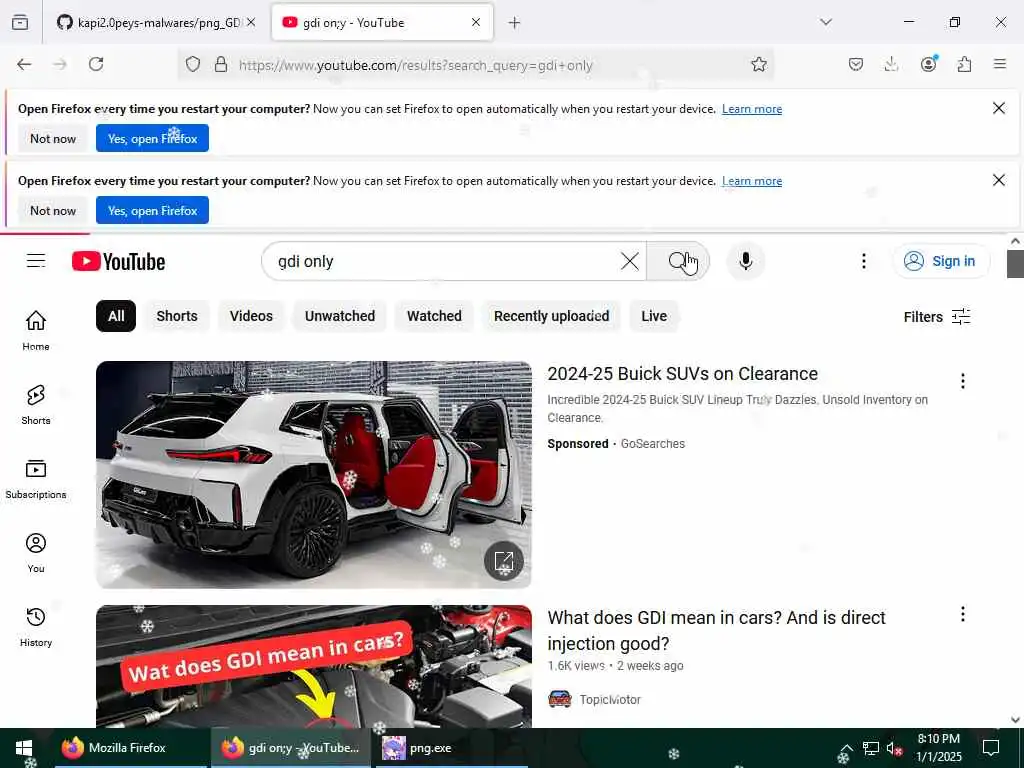
Task: Go to the YouTube home logo
Action: (x=118, y=261)
